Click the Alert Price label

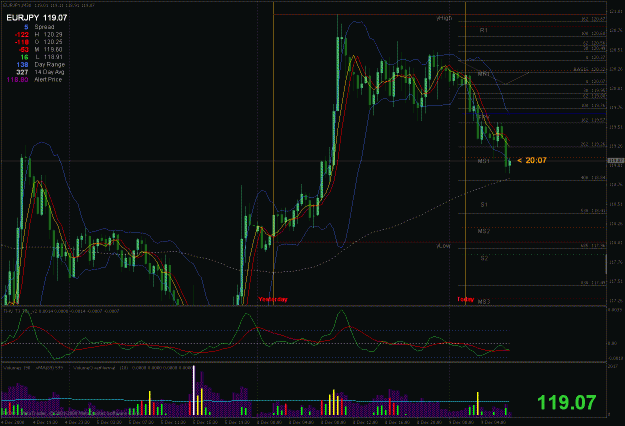point(48,79)
